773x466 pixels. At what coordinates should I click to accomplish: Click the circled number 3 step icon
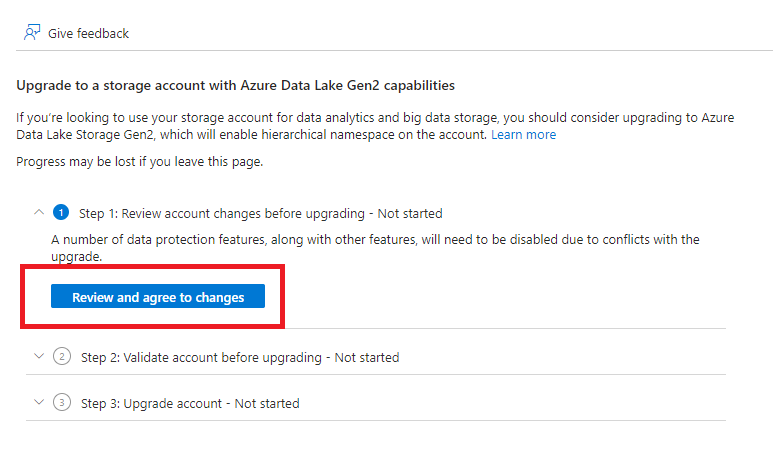(61, 403)
